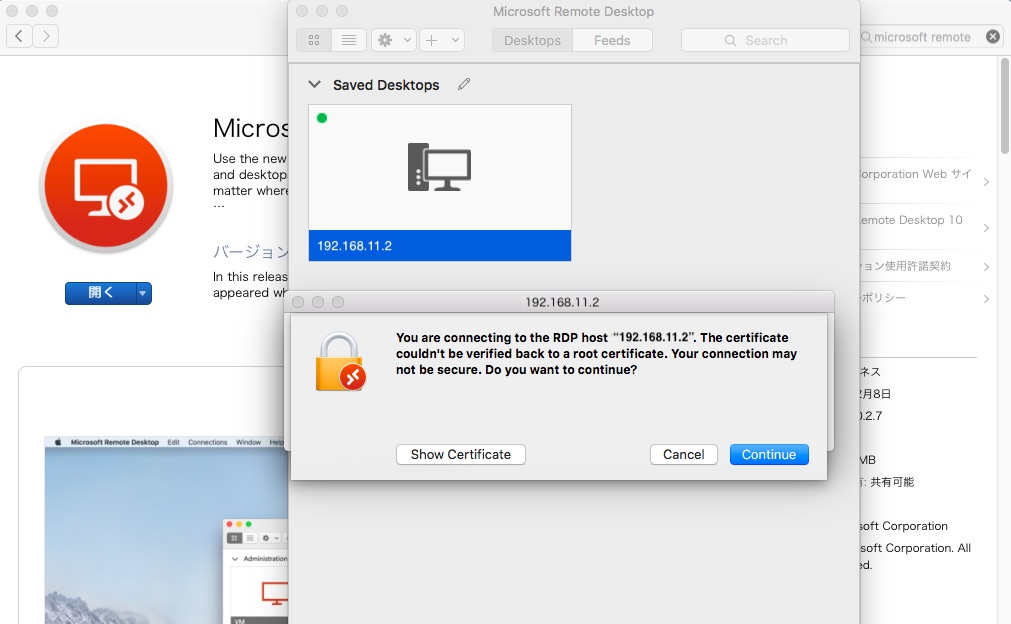
Task: Click the Microsoft Remote Desktop app icon
Action: pyautogui.click(x=106, y=189)
